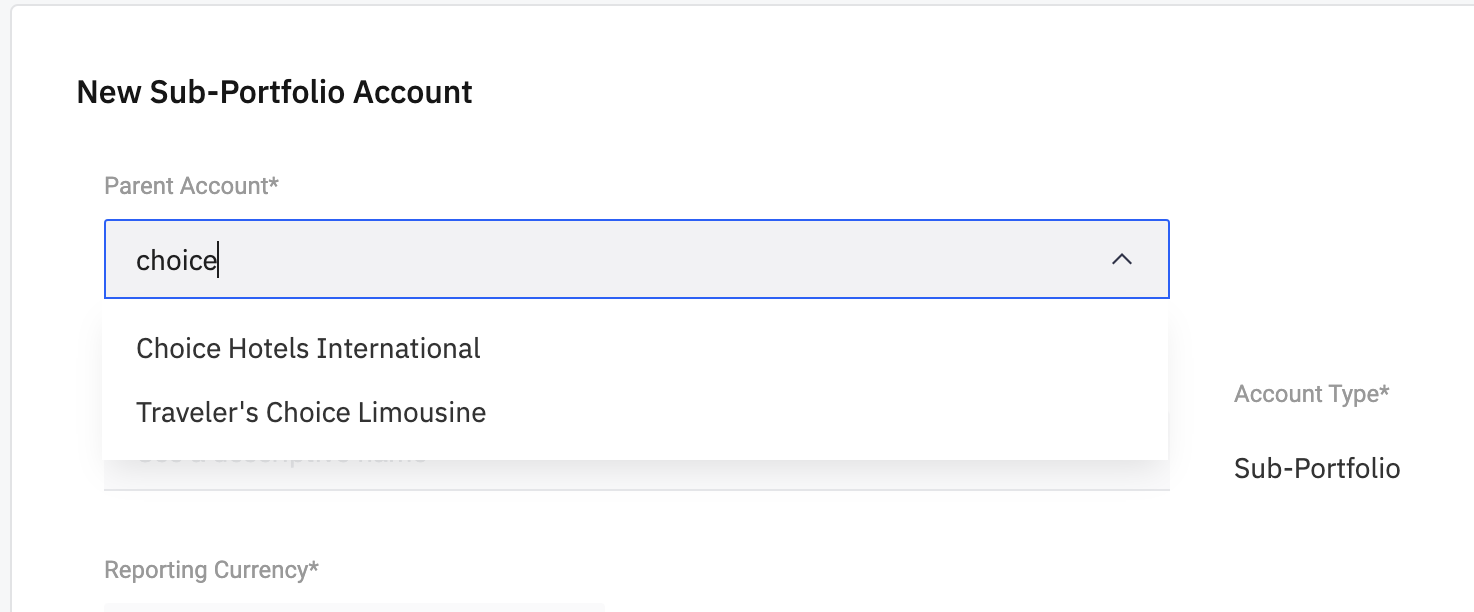The image size is (1474, 612).
Task: Select Choice Hotels International option
Action: [x=308, y=348]
